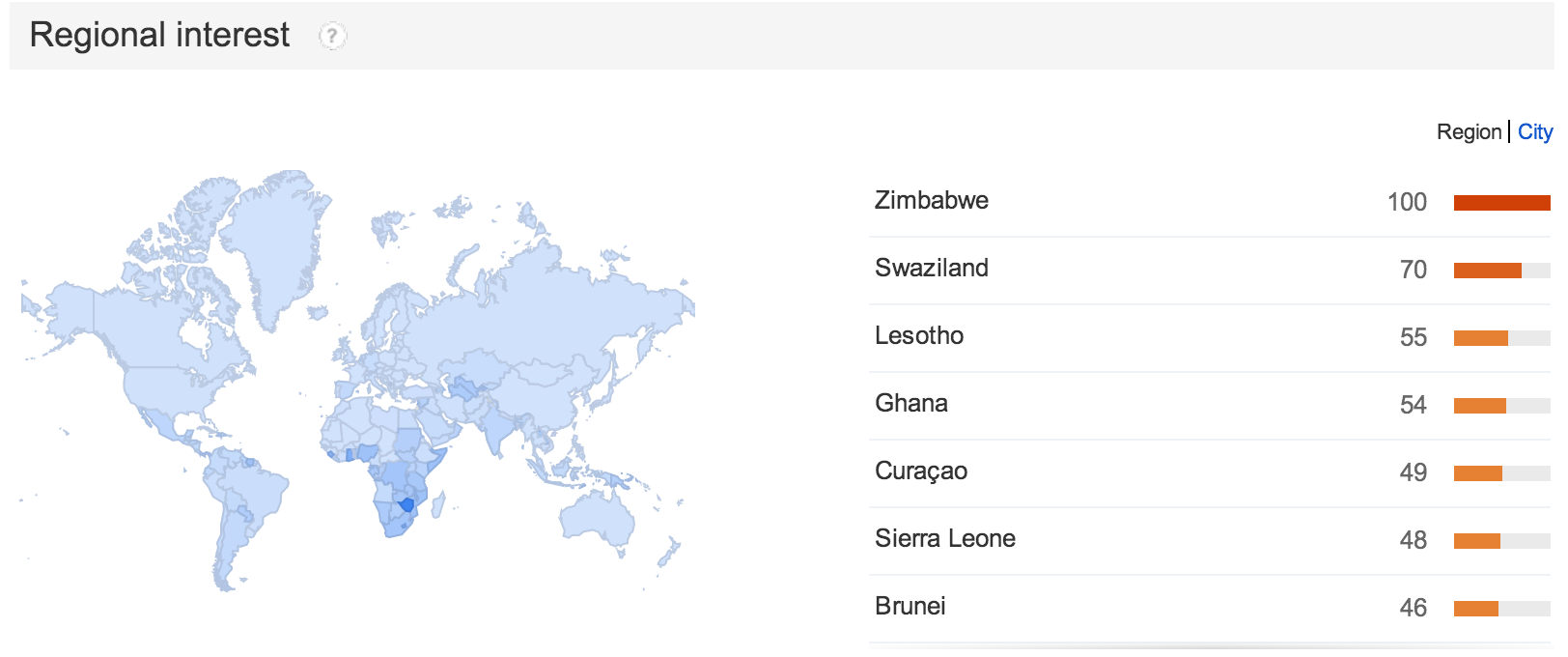Switch to City view
1568x657 pixels.
(x=1534, y=131)
